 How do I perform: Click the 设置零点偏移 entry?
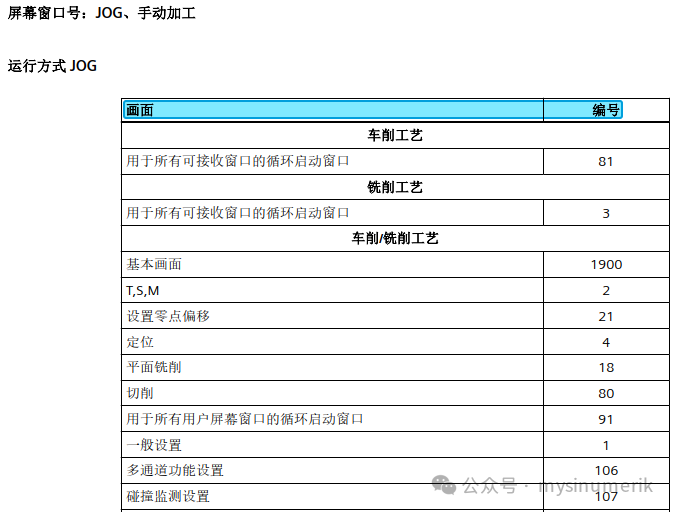coord(168,316)
